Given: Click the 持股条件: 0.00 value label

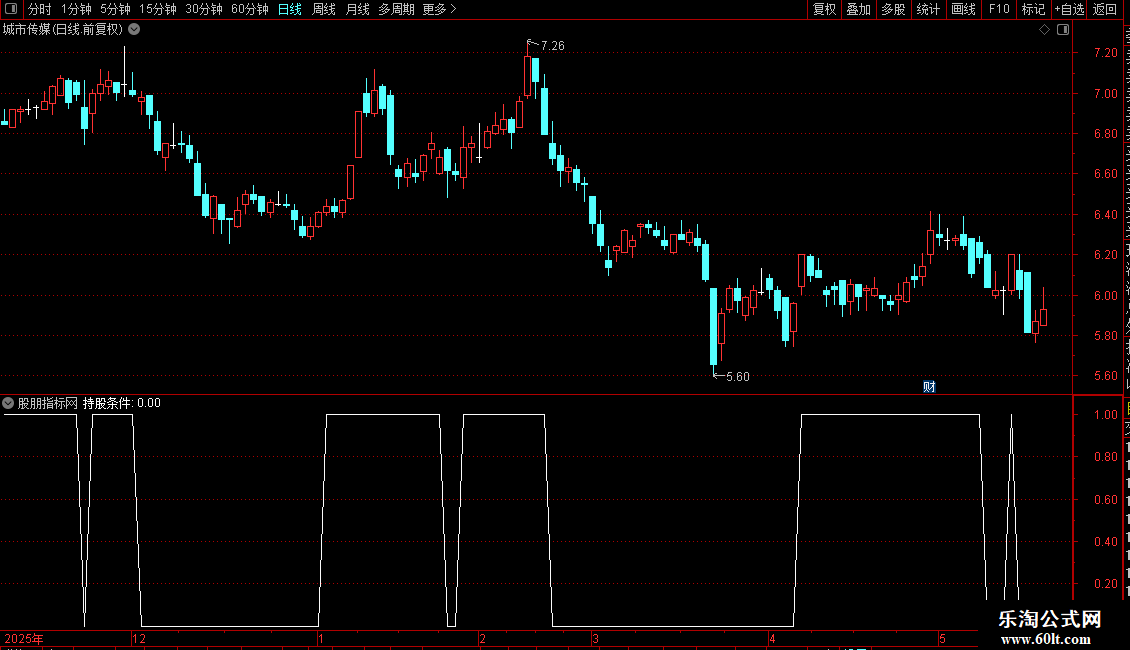Looking at the screenshot, I should point(122,403).
